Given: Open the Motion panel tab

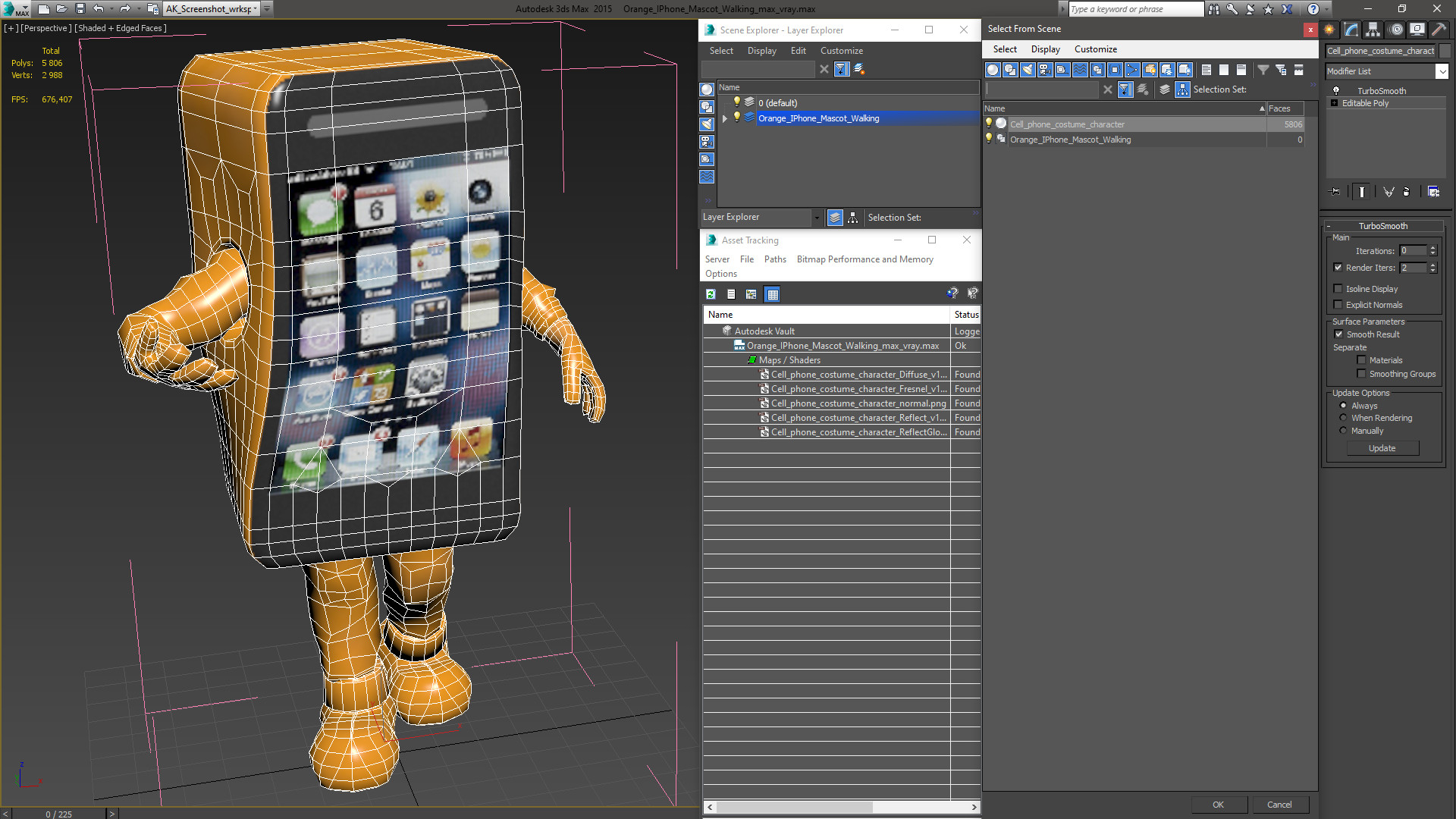Looking at the screenshot, I should click(x=1396, y=30).
